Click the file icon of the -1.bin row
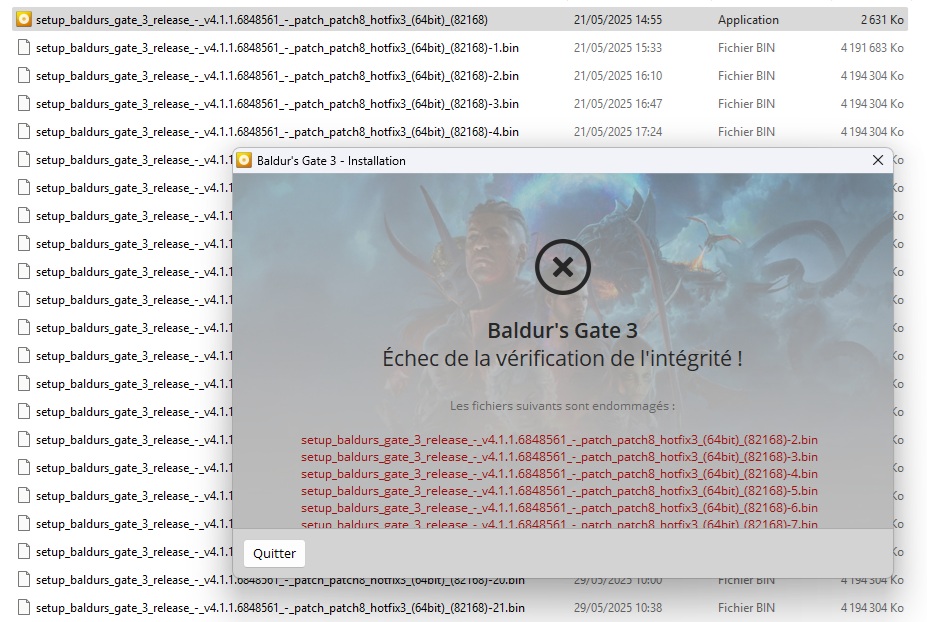 [x=24, y=47]
